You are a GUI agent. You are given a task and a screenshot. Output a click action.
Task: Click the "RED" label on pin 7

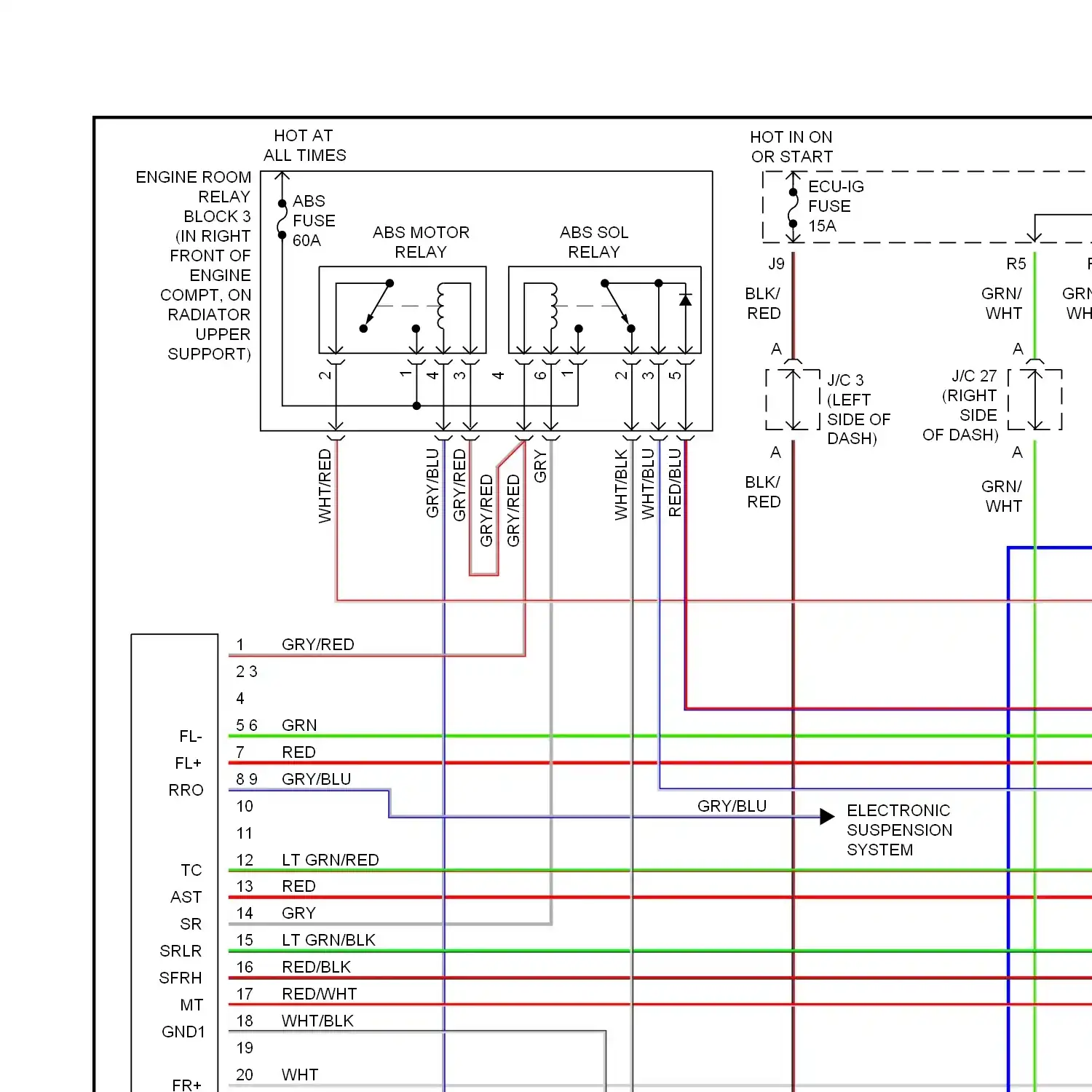298,752
